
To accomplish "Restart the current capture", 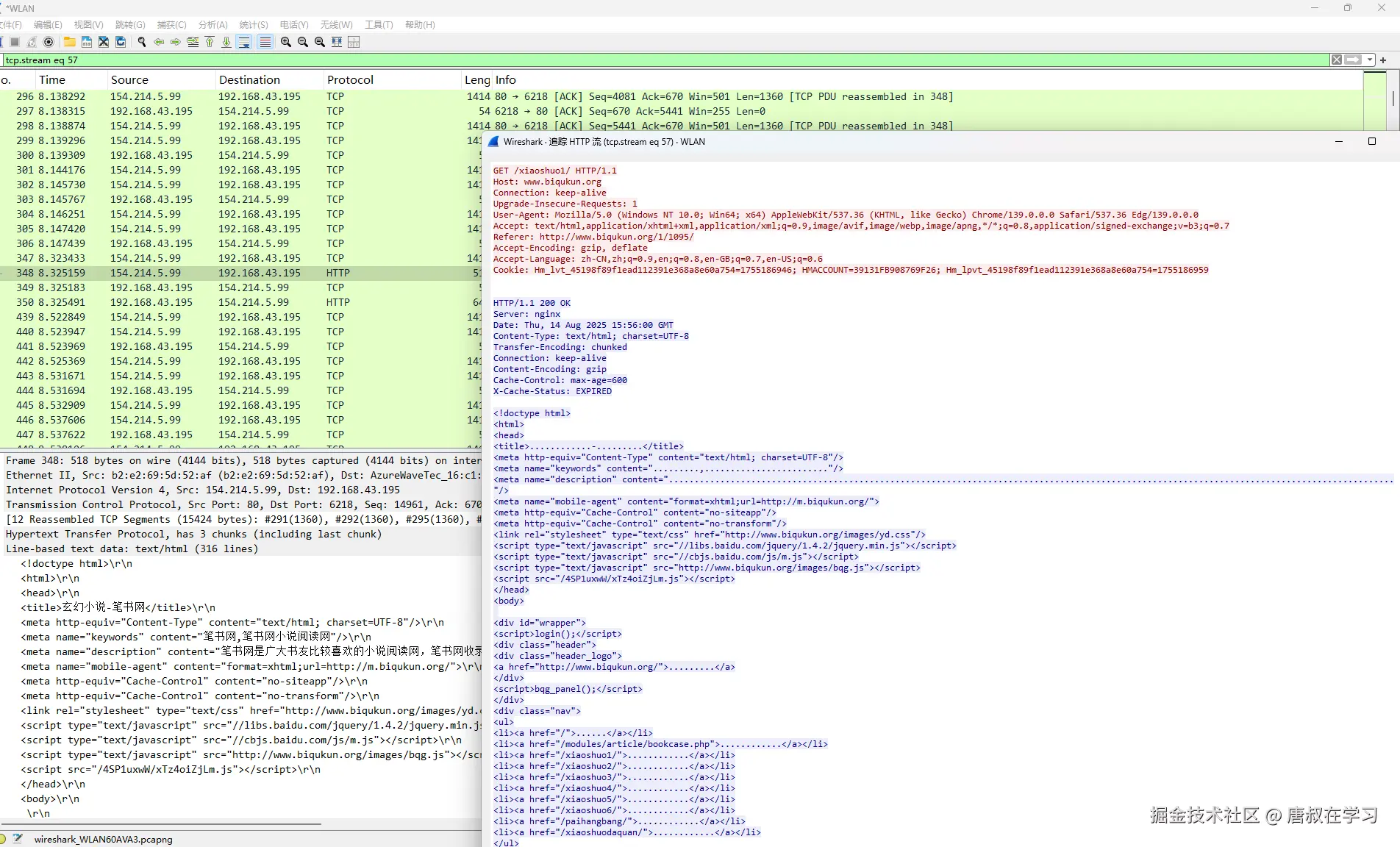I will (x=32, y=42).
